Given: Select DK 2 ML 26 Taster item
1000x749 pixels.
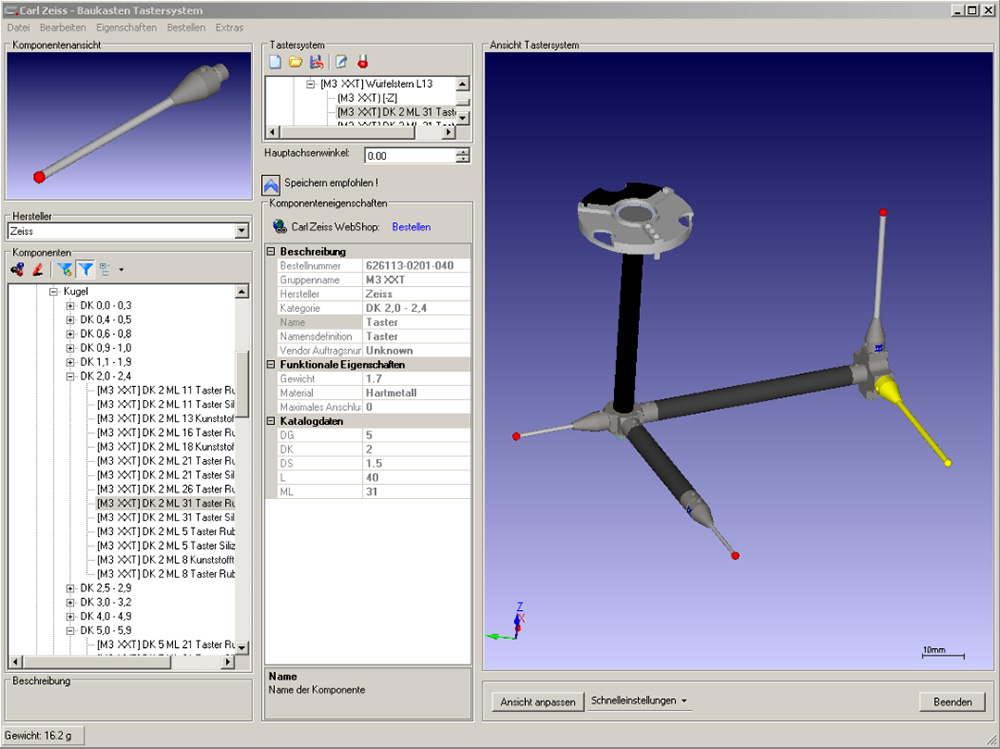Looking at the screenshot, I should tap(166, 489).
